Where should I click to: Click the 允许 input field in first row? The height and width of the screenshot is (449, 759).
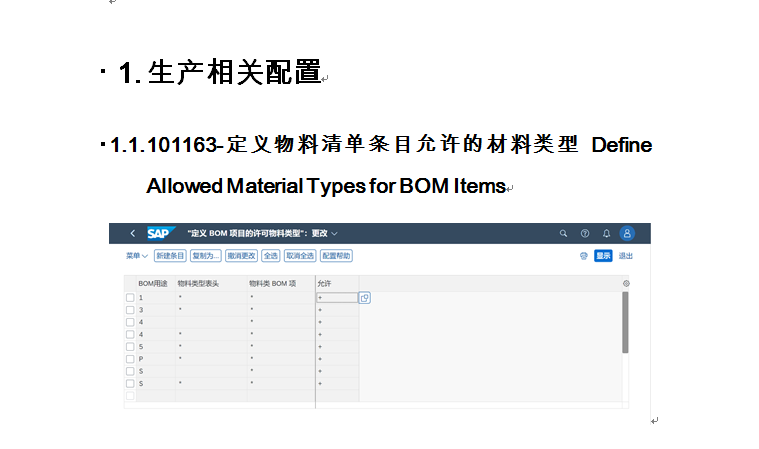point(336,297)
